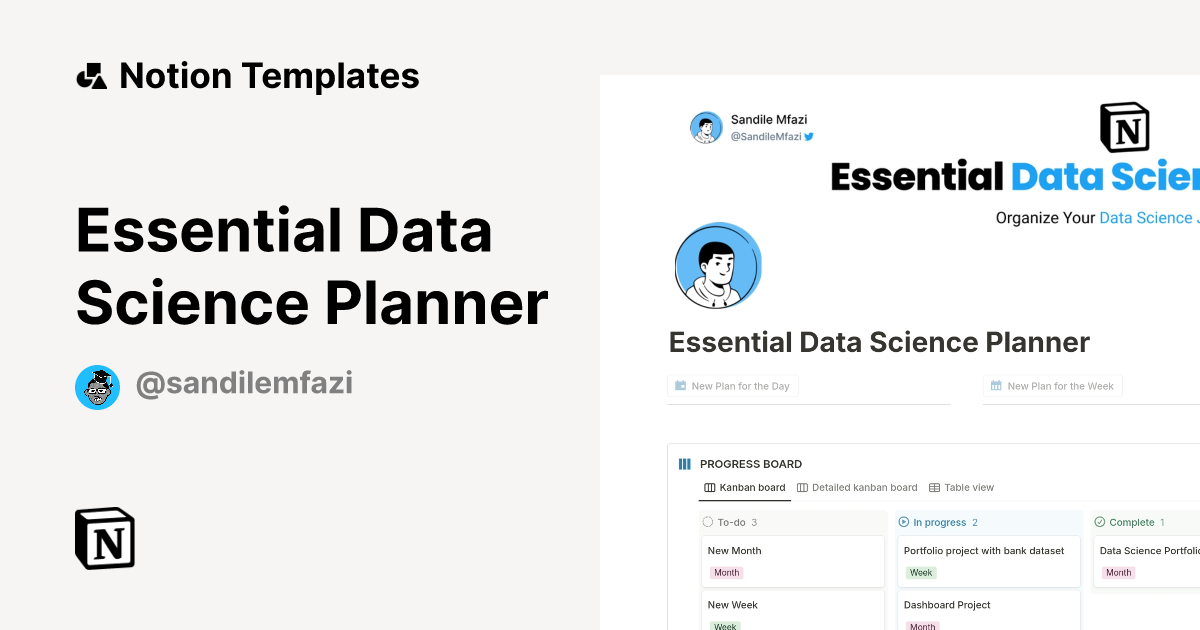Open the Dashboard Project card
Screen dimensions: 1200x630
pos(946,604)
